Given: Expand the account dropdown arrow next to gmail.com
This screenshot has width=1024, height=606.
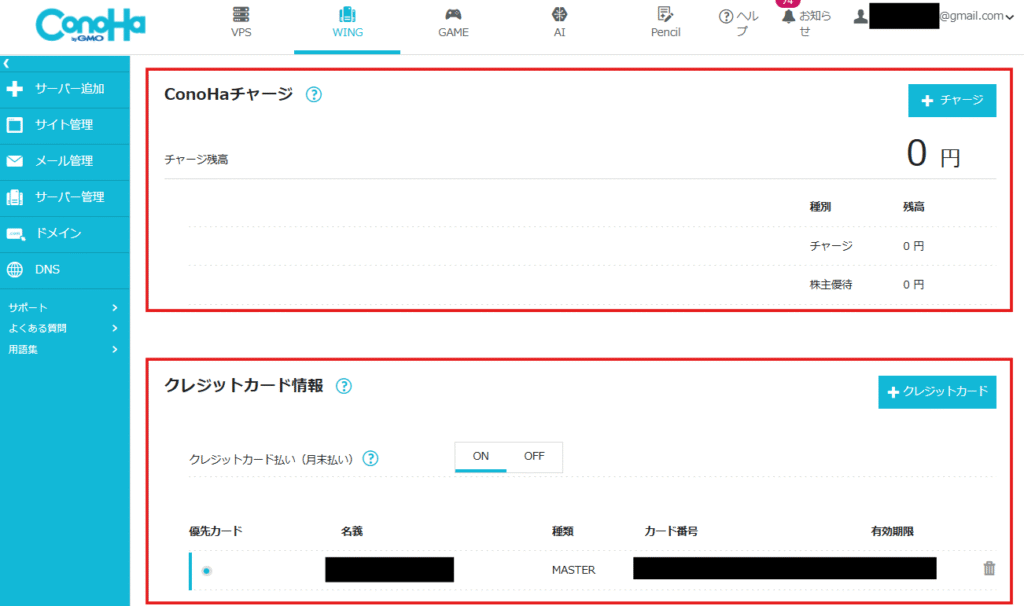Looking at the screenshot, I should [x=1010, y=17].
